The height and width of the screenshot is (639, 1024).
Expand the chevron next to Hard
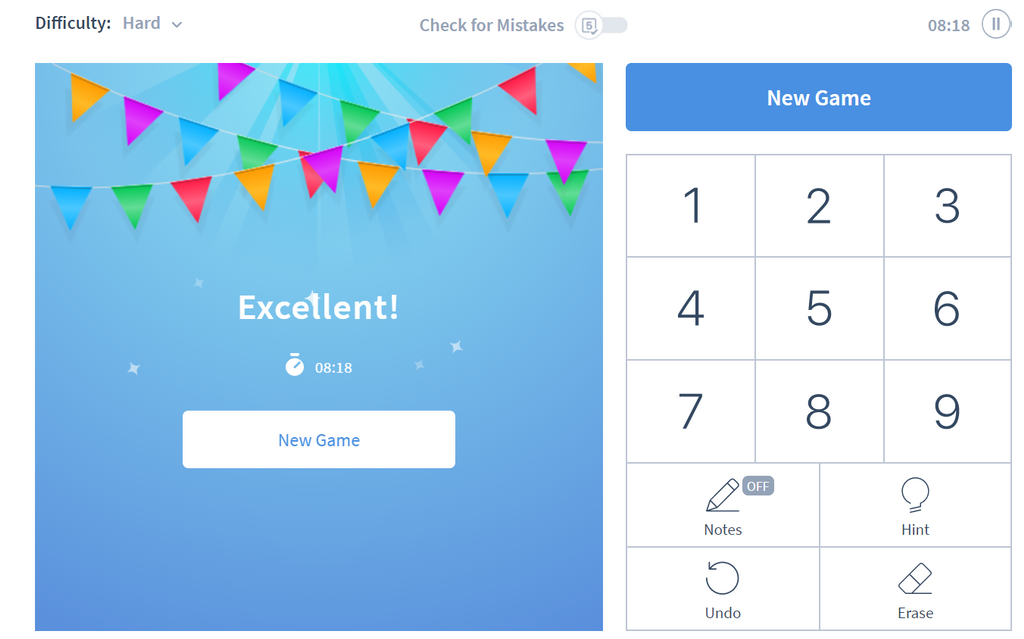click(177, 24)
